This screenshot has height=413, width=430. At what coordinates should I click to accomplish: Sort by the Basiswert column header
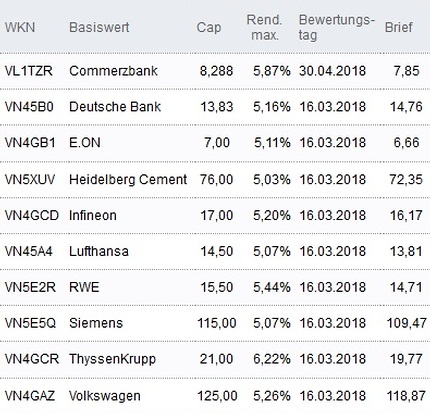tap(99, 27)
